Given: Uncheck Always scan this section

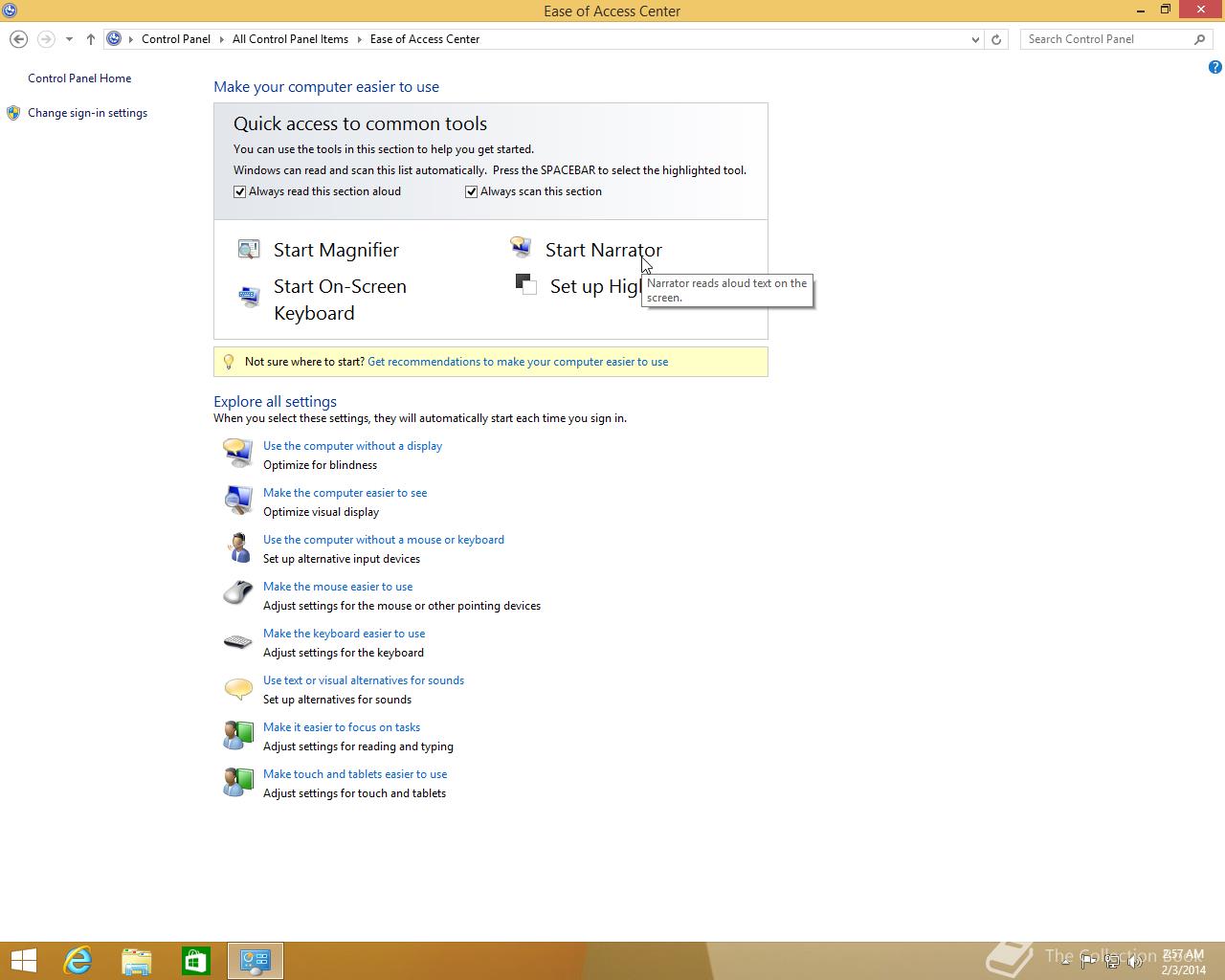Looking at the screenshot, I should coord(472,191).
